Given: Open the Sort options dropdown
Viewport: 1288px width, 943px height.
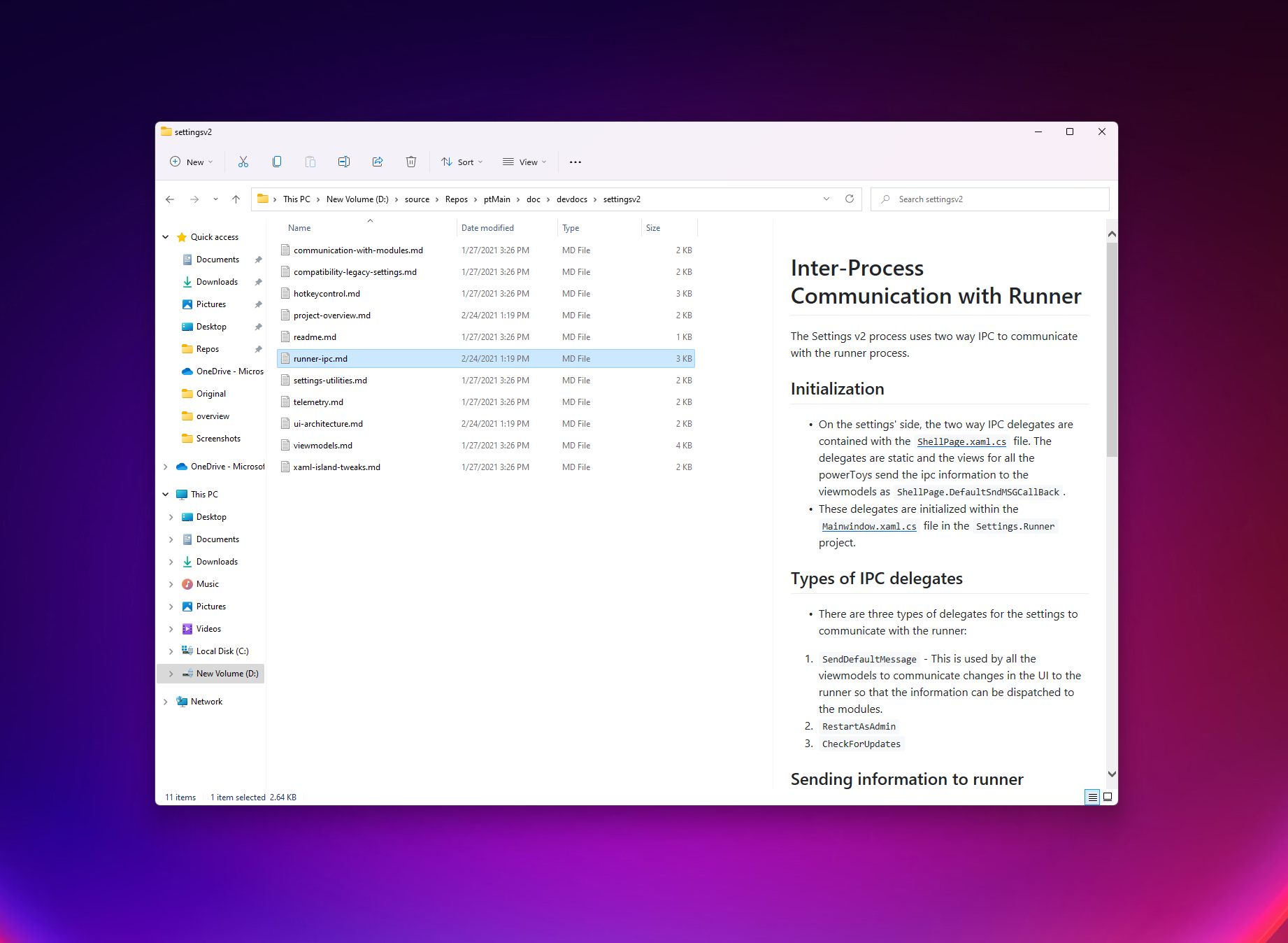Looking at the screenshot, I should (461, 162).
